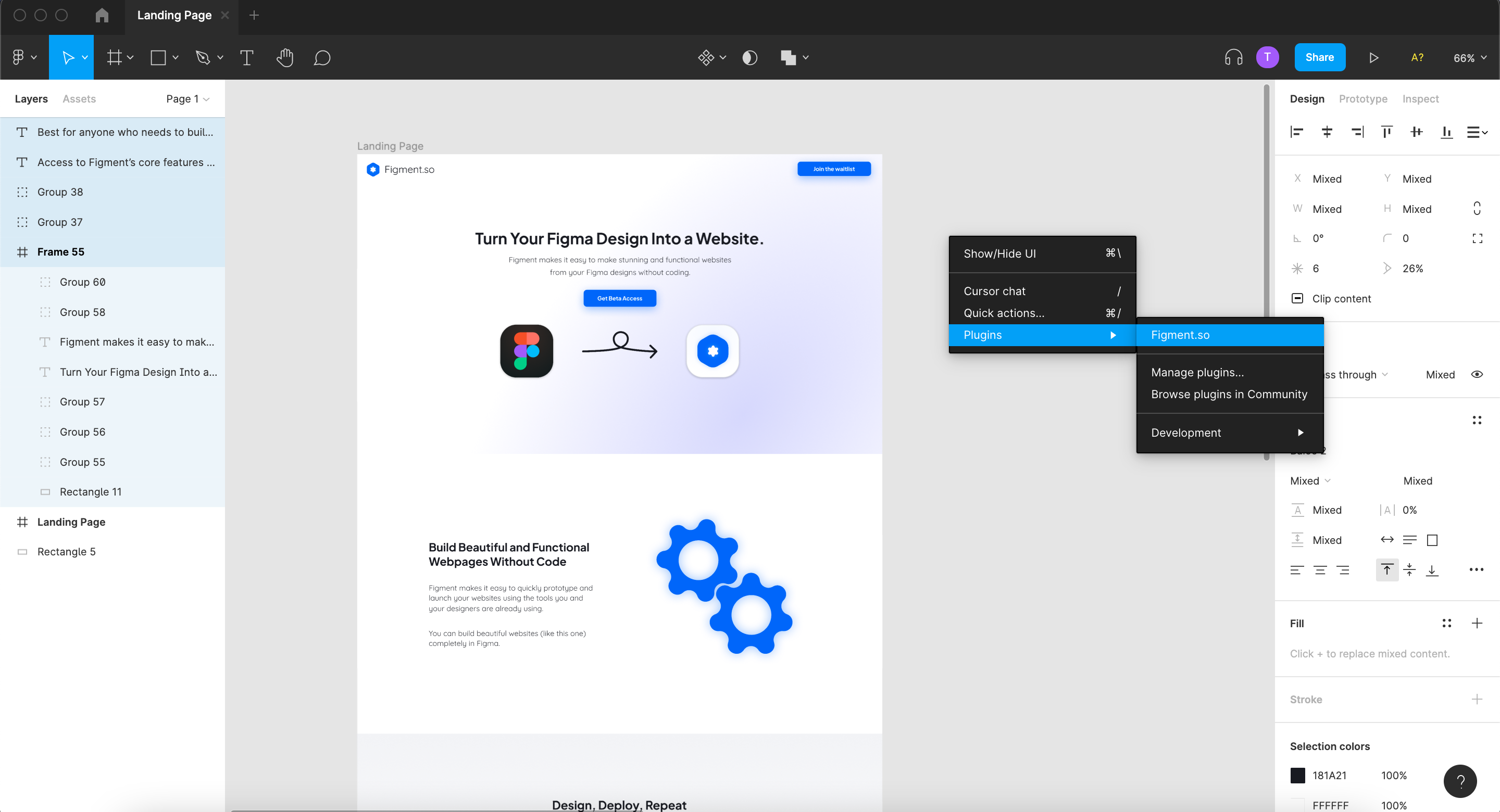The height and width of the screenshot is (812, 1500).
Task: Select the Comment tool
Action: point(322,58)
